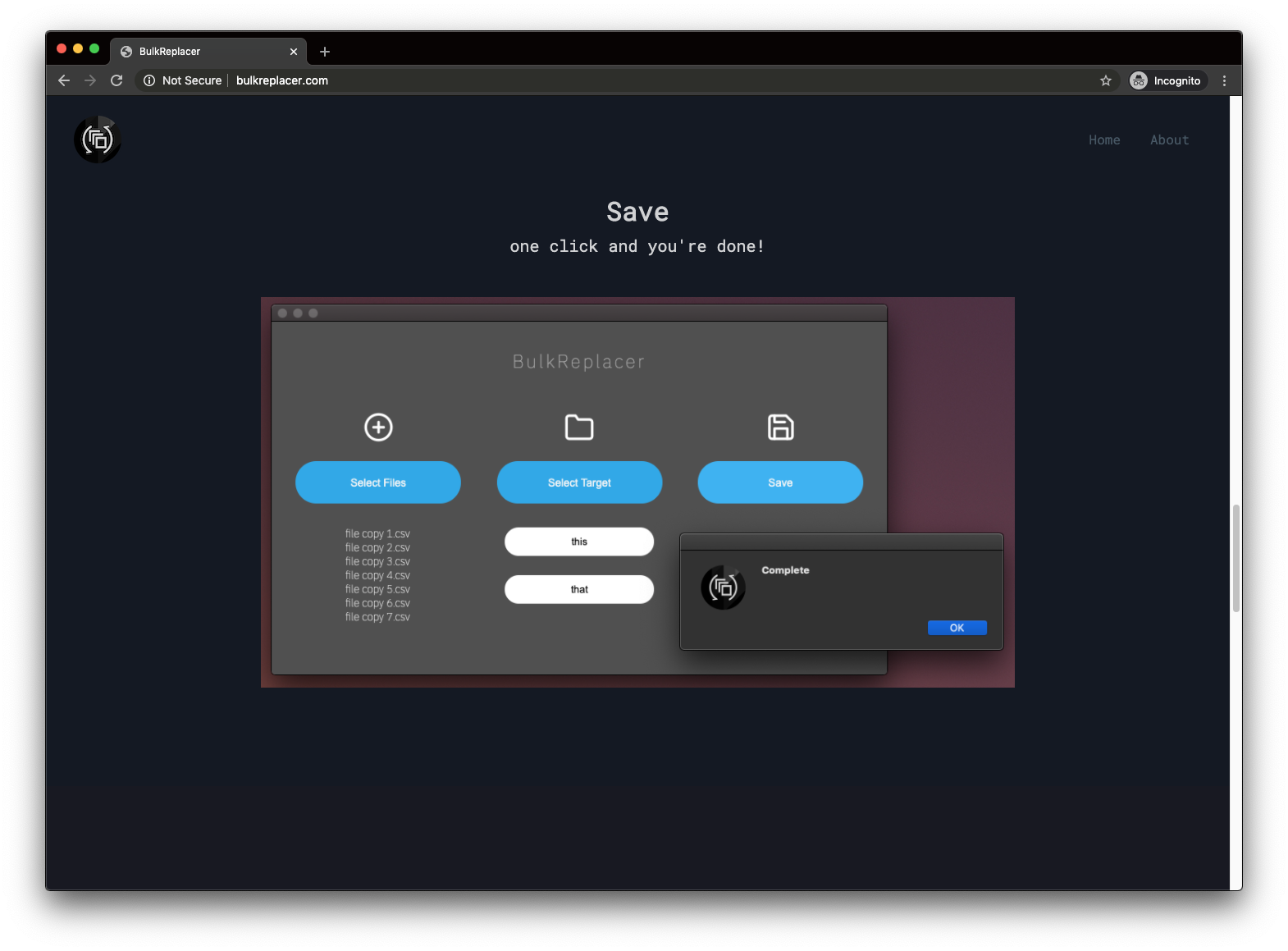Click the green maximize window button
Image resolution: width=1288 pixels, height=951 pixels.
(94, 48)
